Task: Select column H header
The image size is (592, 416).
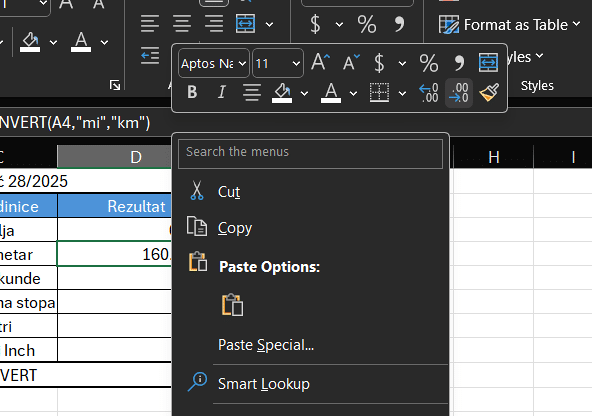Action: (x=493, y=157)
